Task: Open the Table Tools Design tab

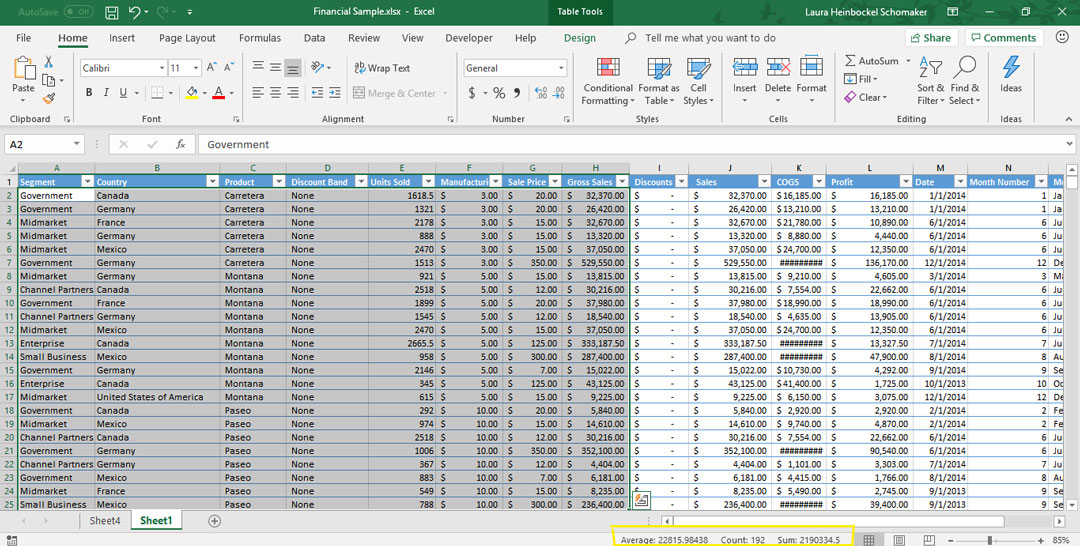Action: (580, 39)
